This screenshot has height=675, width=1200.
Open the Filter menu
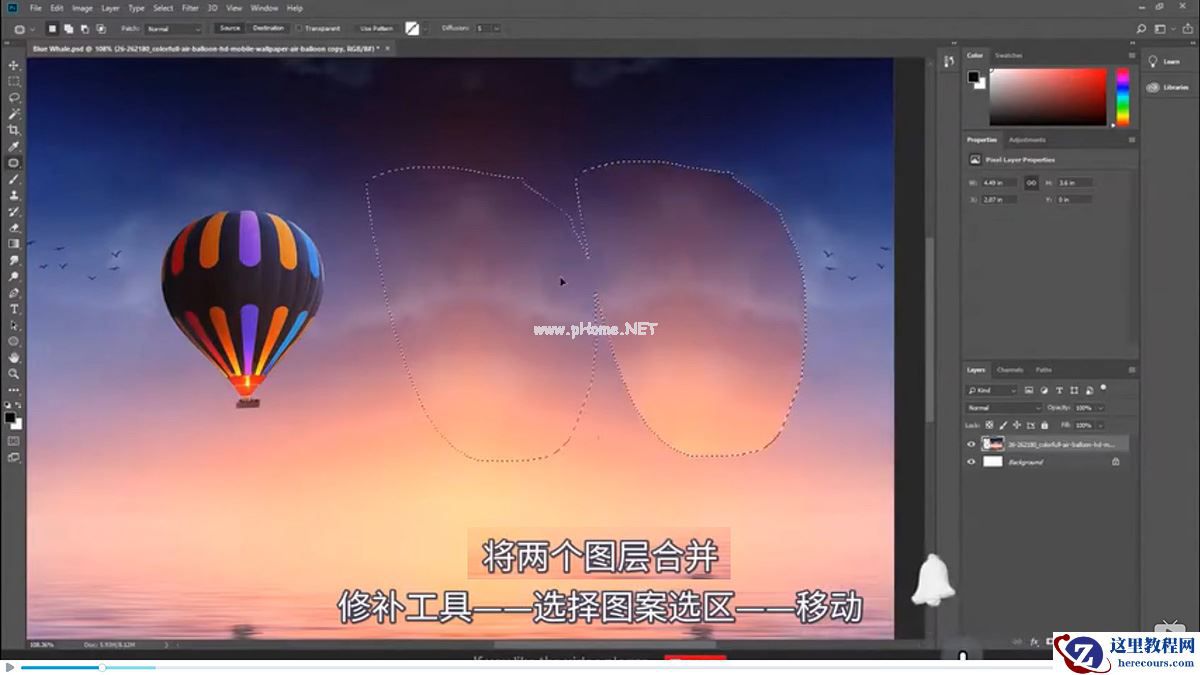[x=188, y=7]
